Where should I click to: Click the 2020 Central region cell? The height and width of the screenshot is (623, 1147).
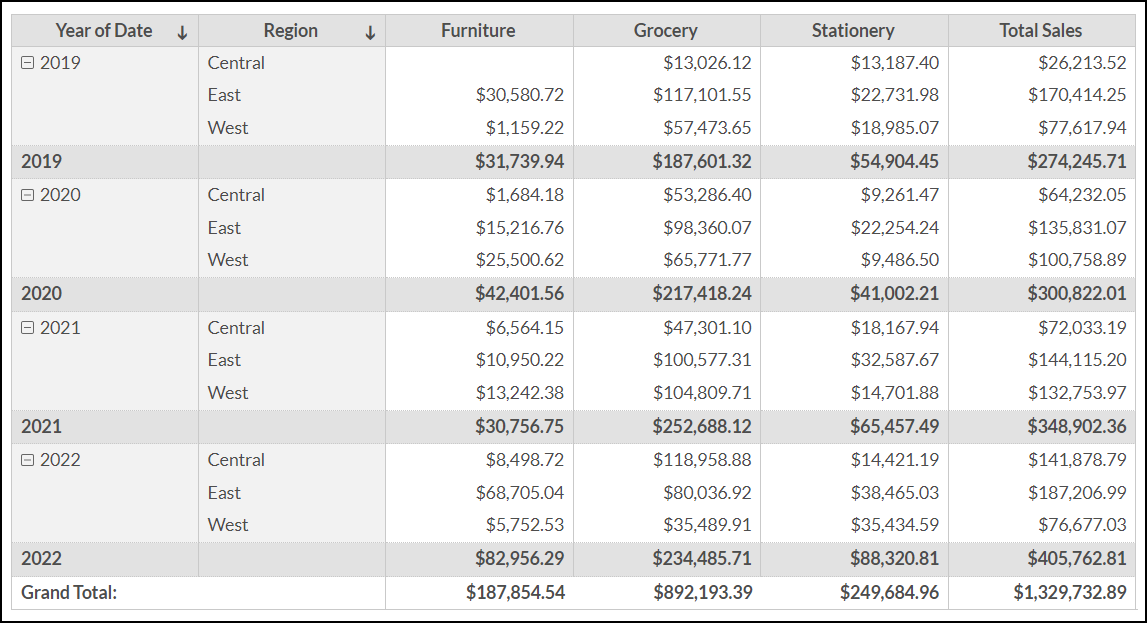click(x=236, y=195)
